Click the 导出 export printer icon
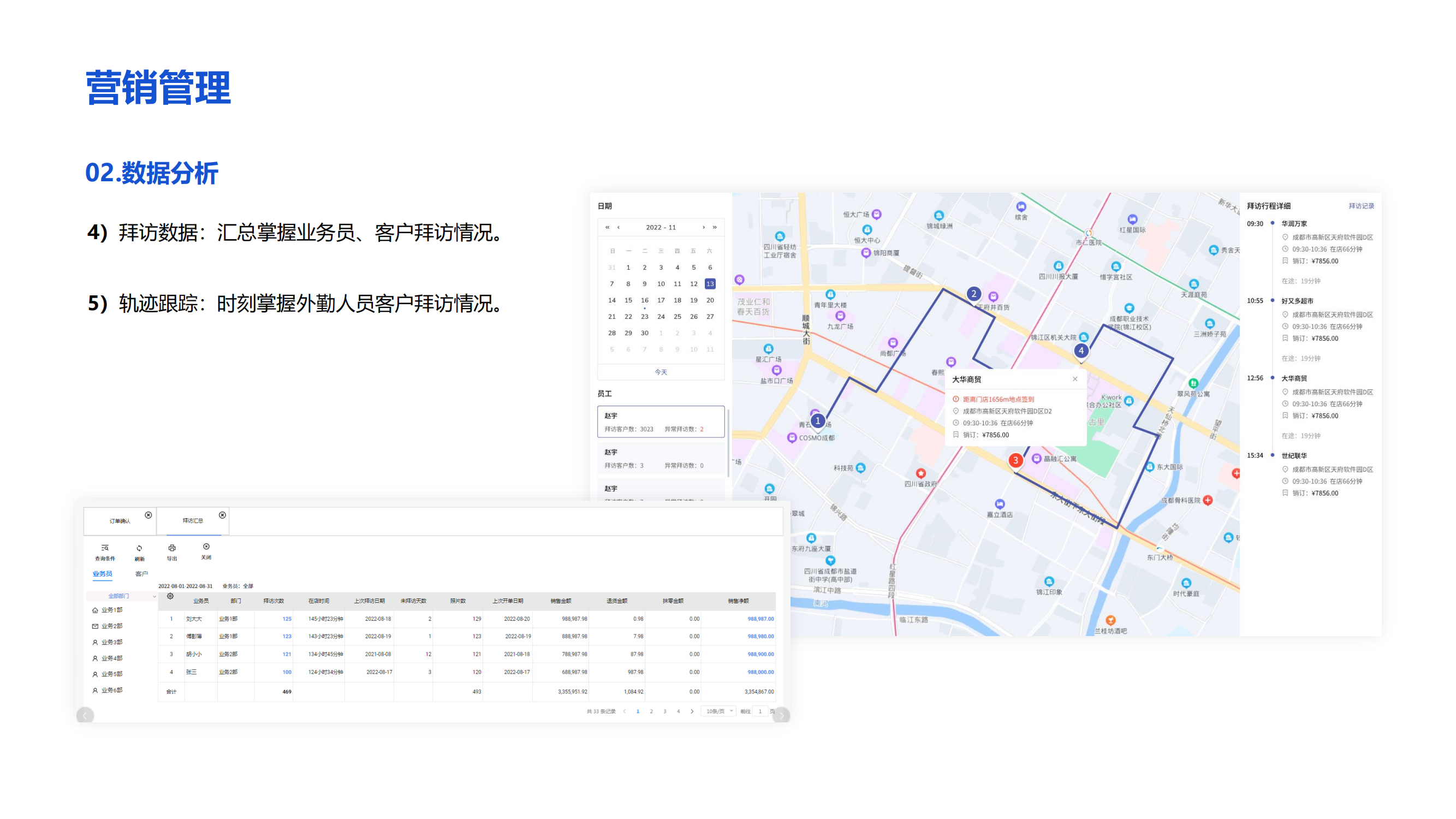 [172, 548]
